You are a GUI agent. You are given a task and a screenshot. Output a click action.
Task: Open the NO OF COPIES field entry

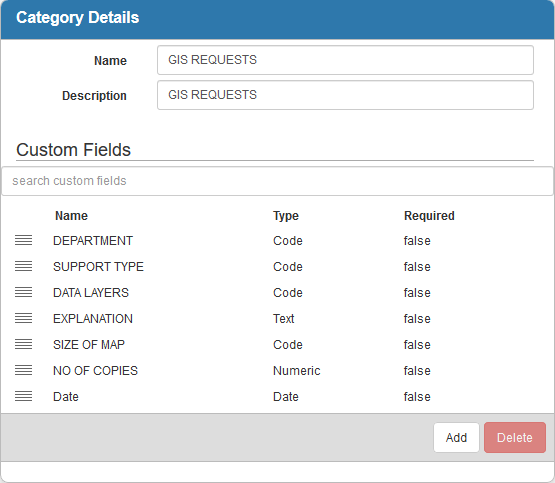pos(278,370)
